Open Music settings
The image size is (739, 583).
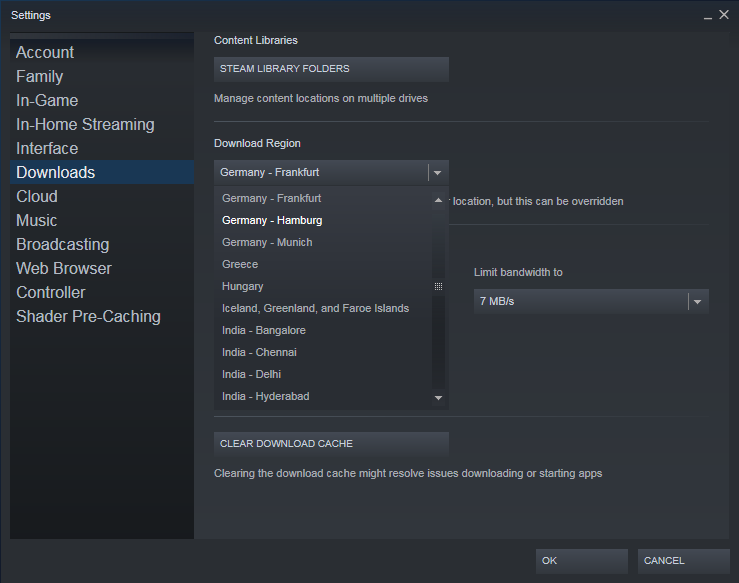pyautogui.click(x=102, y=220)
